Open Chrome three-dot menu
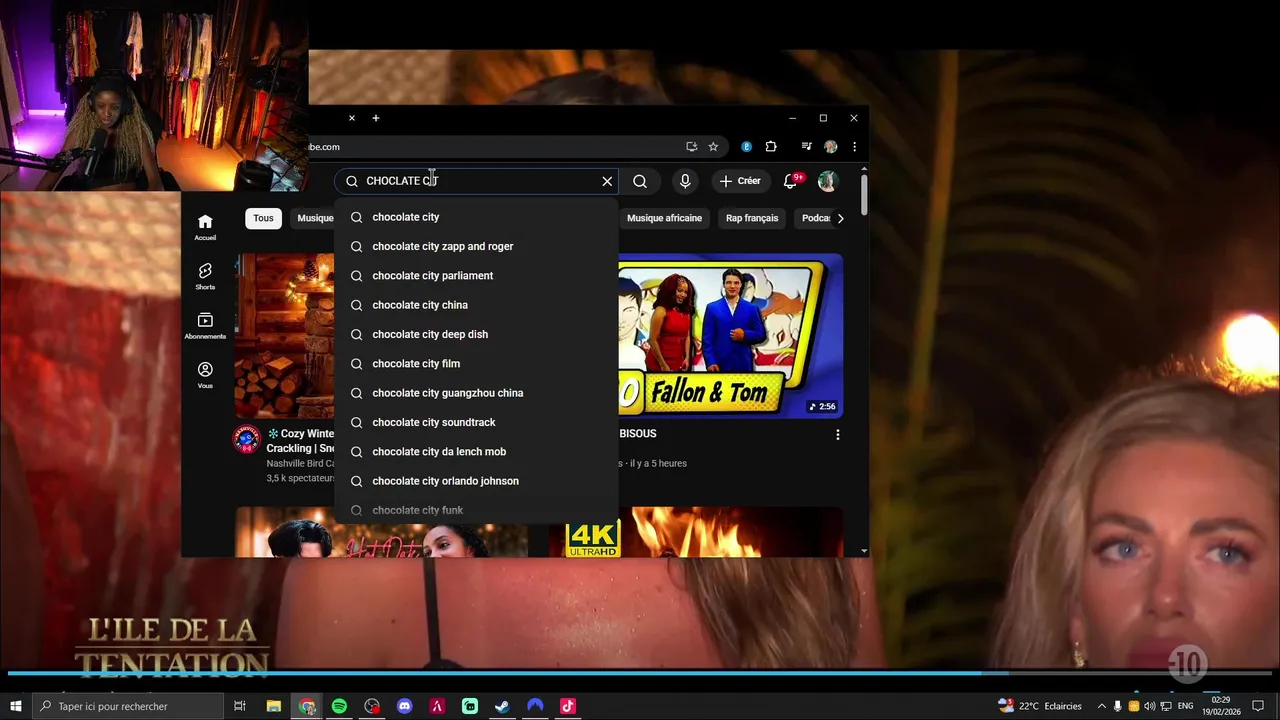Screen dimensions: 1280x720 point(854,147)
